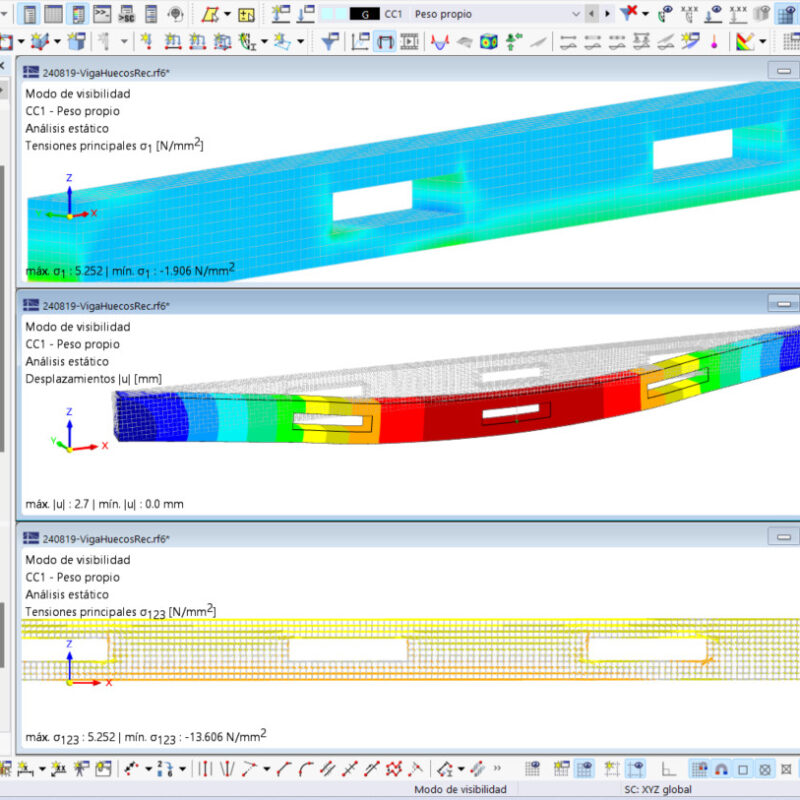Expand the clear filter dropdown arrow
Screen dimensions: 800x800
pos(646,14)
